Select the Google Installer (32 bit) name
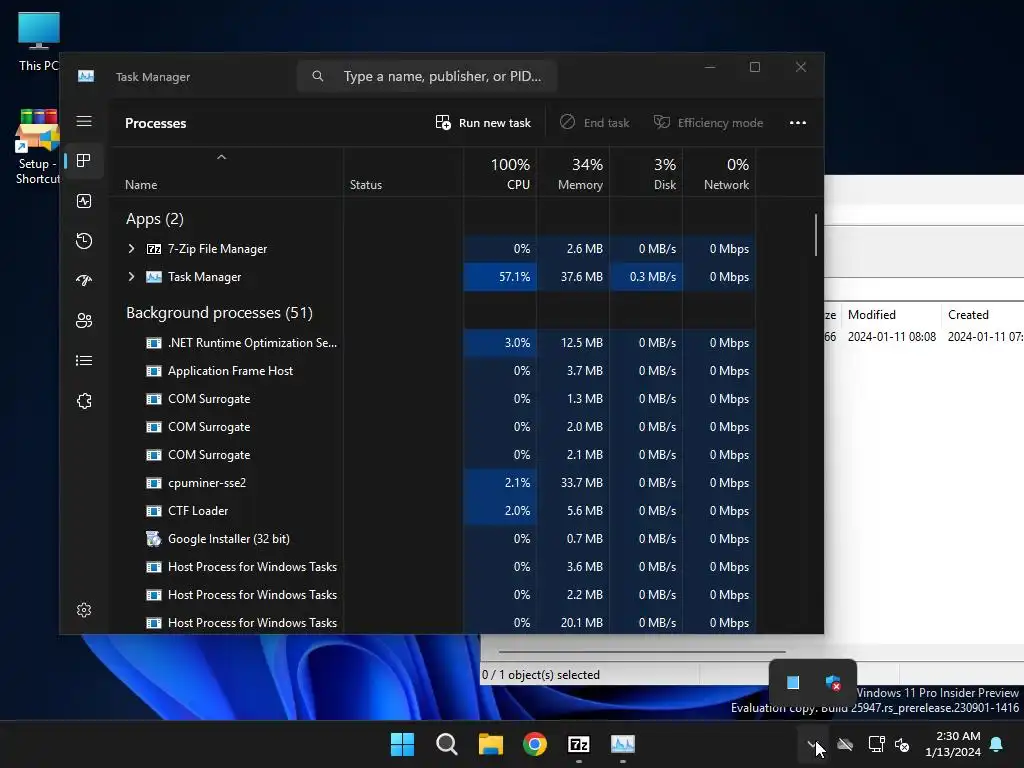The image size is (1024, 768). point(229,539)
